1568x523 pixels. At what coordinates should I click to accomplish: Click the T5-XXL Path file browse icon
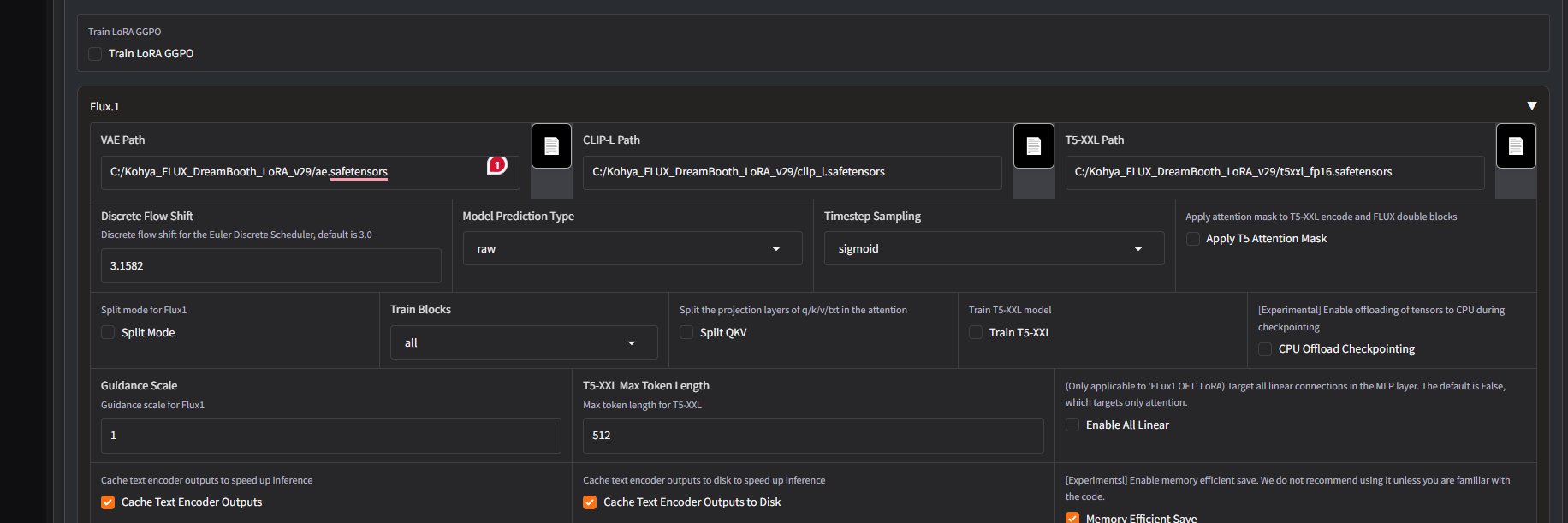(x=1515, y=146)
